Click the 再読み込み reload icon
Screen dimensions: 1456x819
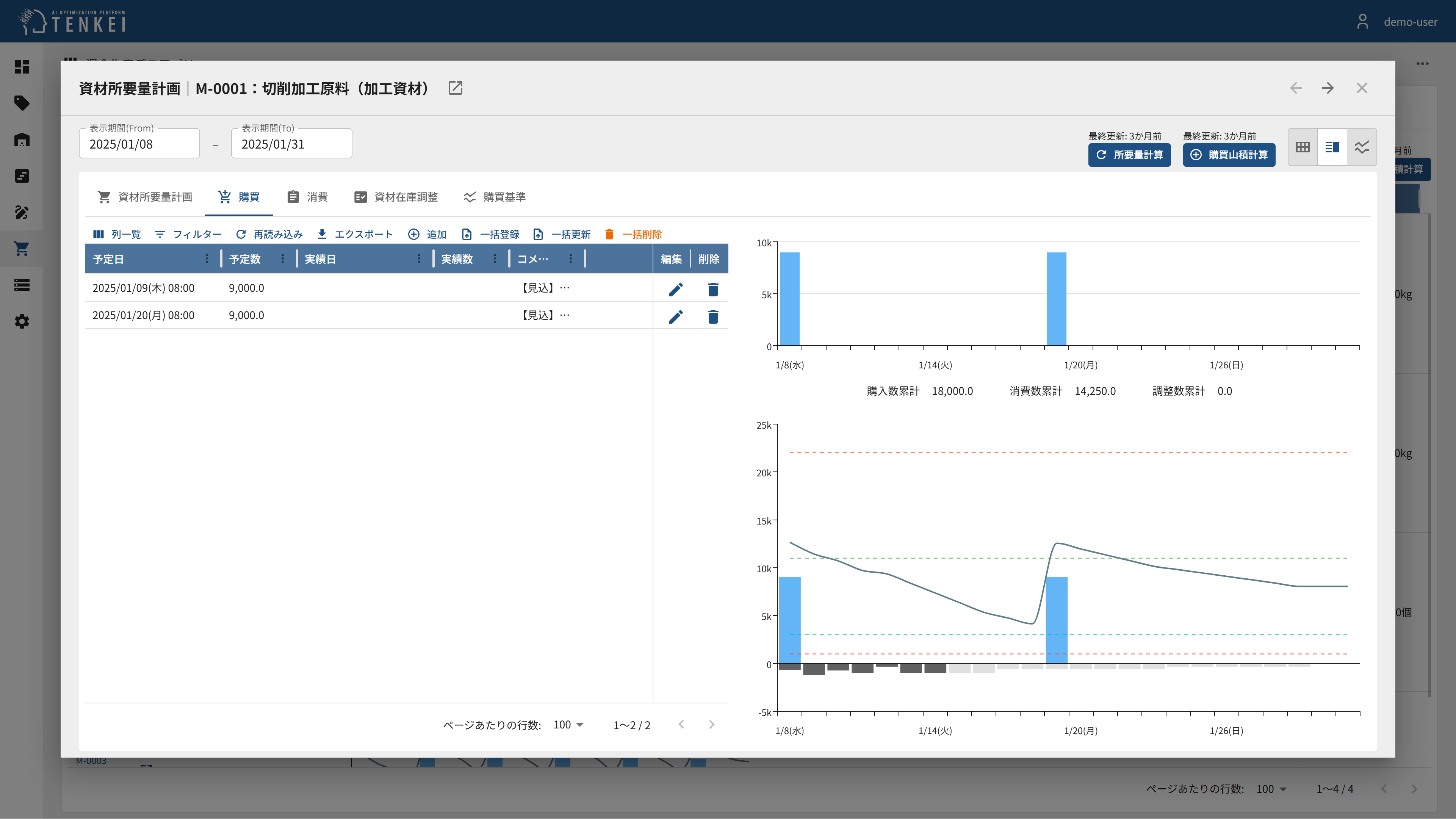(241, 234)
